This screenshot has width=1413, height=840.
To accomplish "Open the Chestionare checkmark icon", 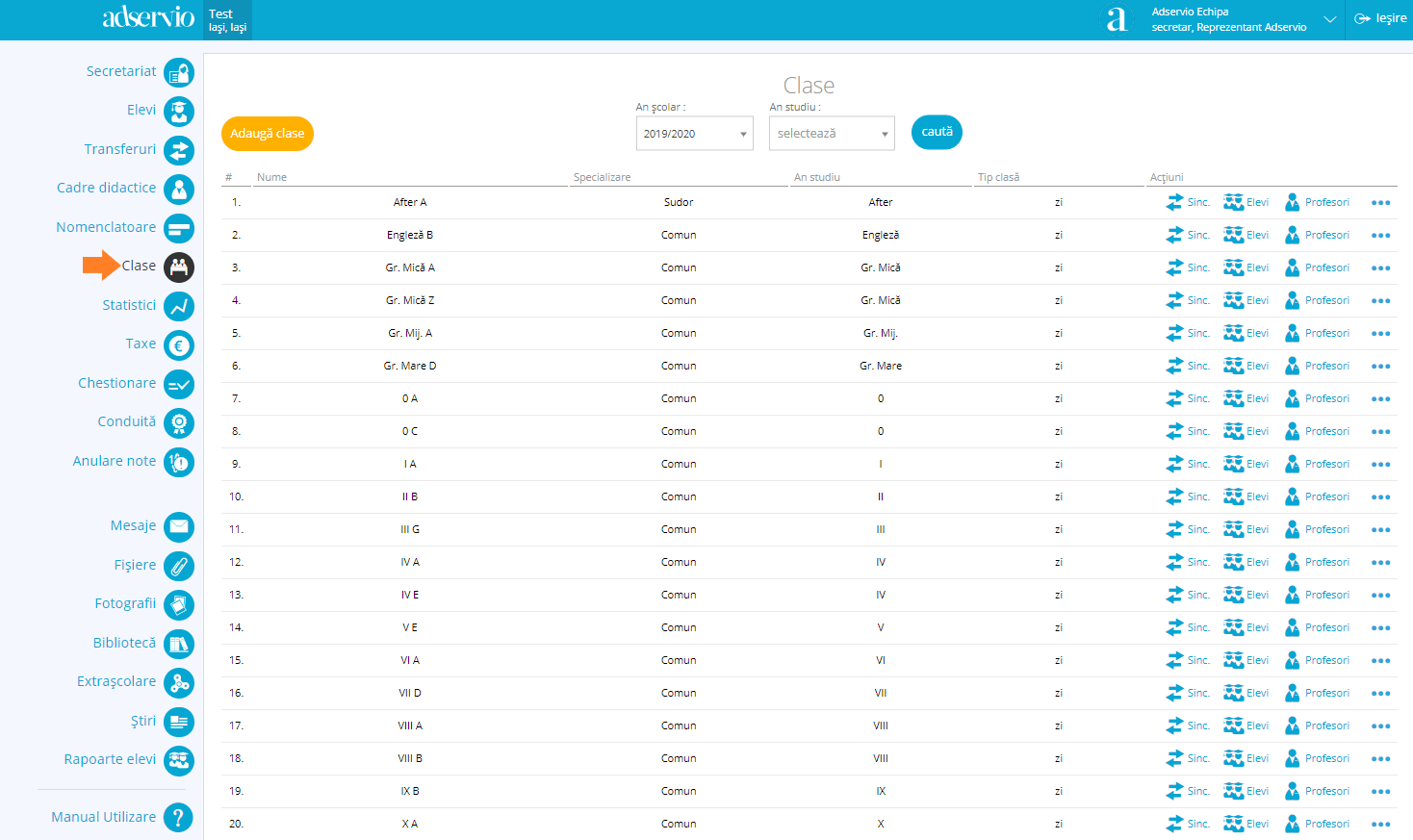I will coord(179,384).
